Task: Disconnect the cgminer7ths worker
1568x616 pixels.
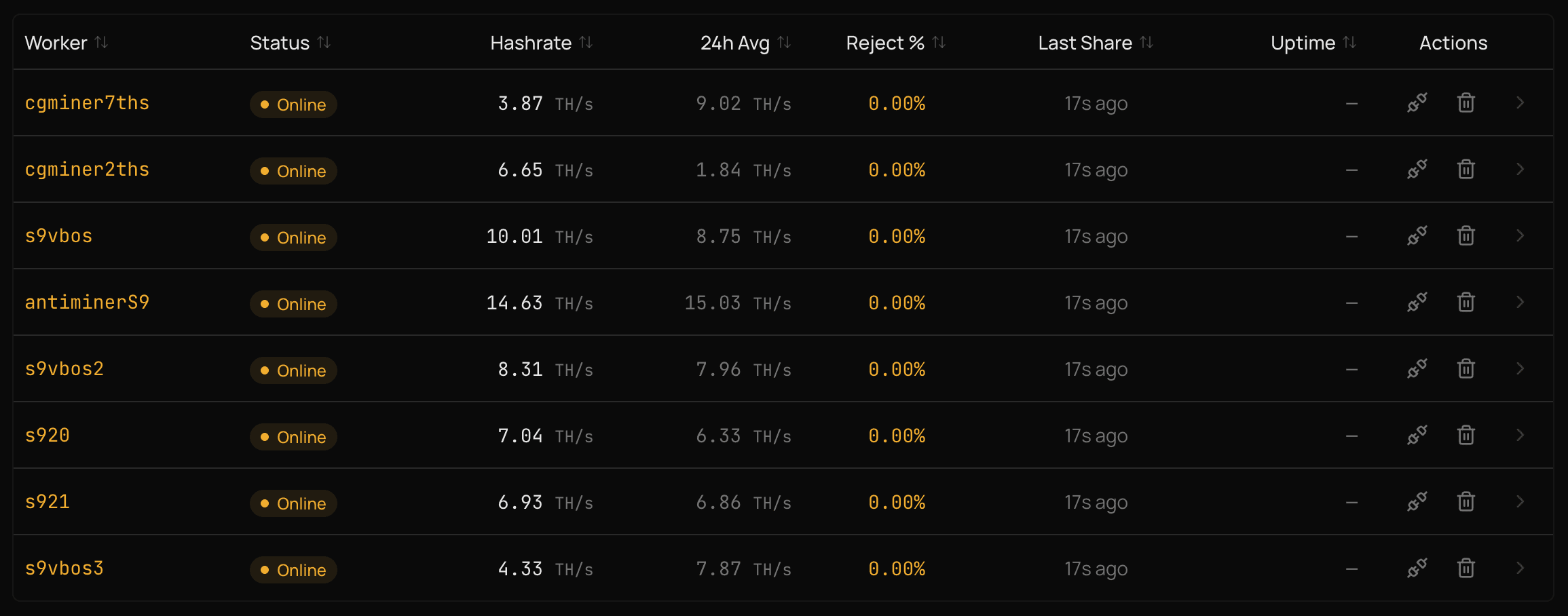Action: click(x=1415, y=103)
